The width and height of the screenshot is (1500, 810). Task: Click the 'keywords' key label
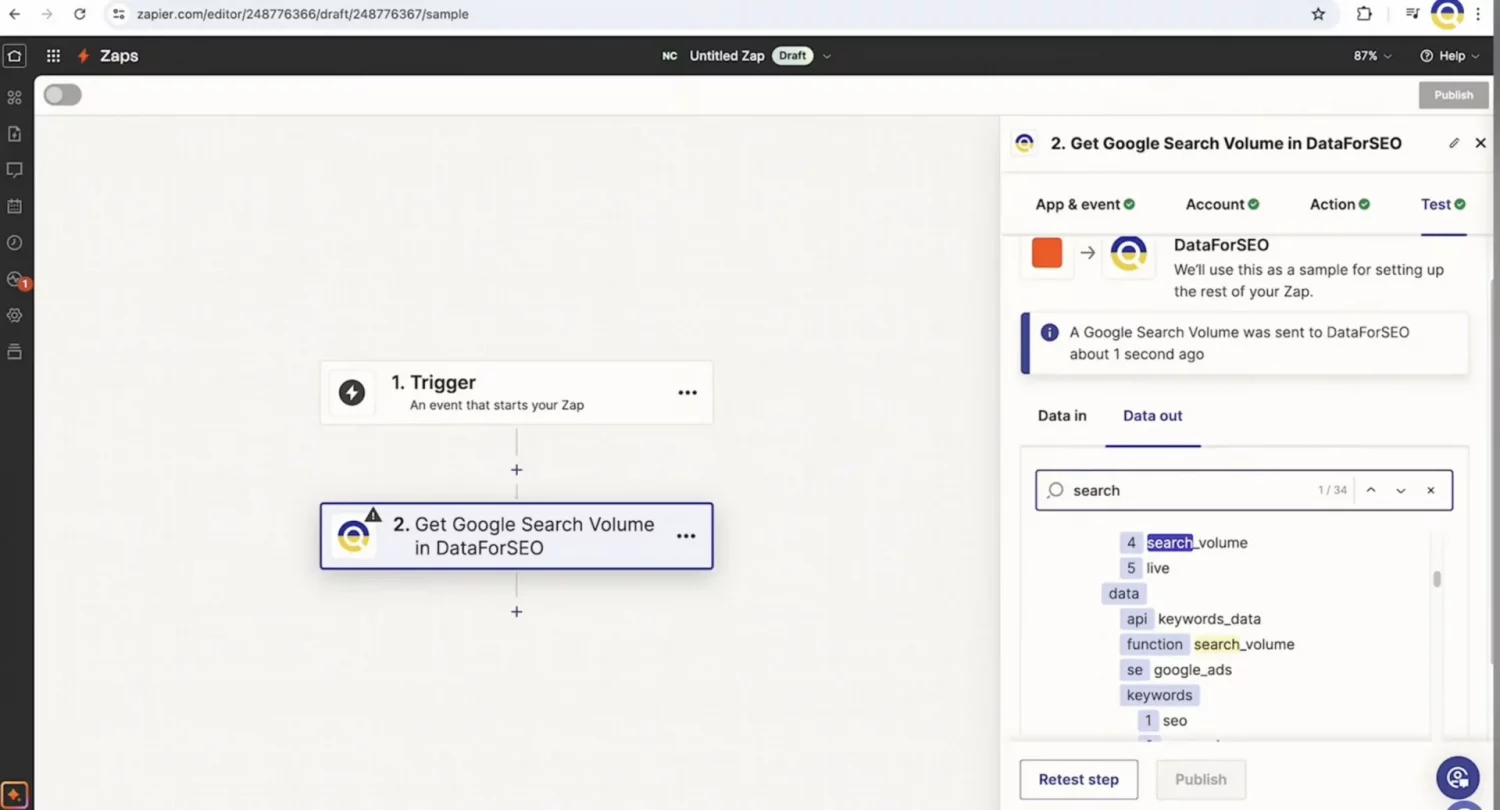click(1159, 695)
